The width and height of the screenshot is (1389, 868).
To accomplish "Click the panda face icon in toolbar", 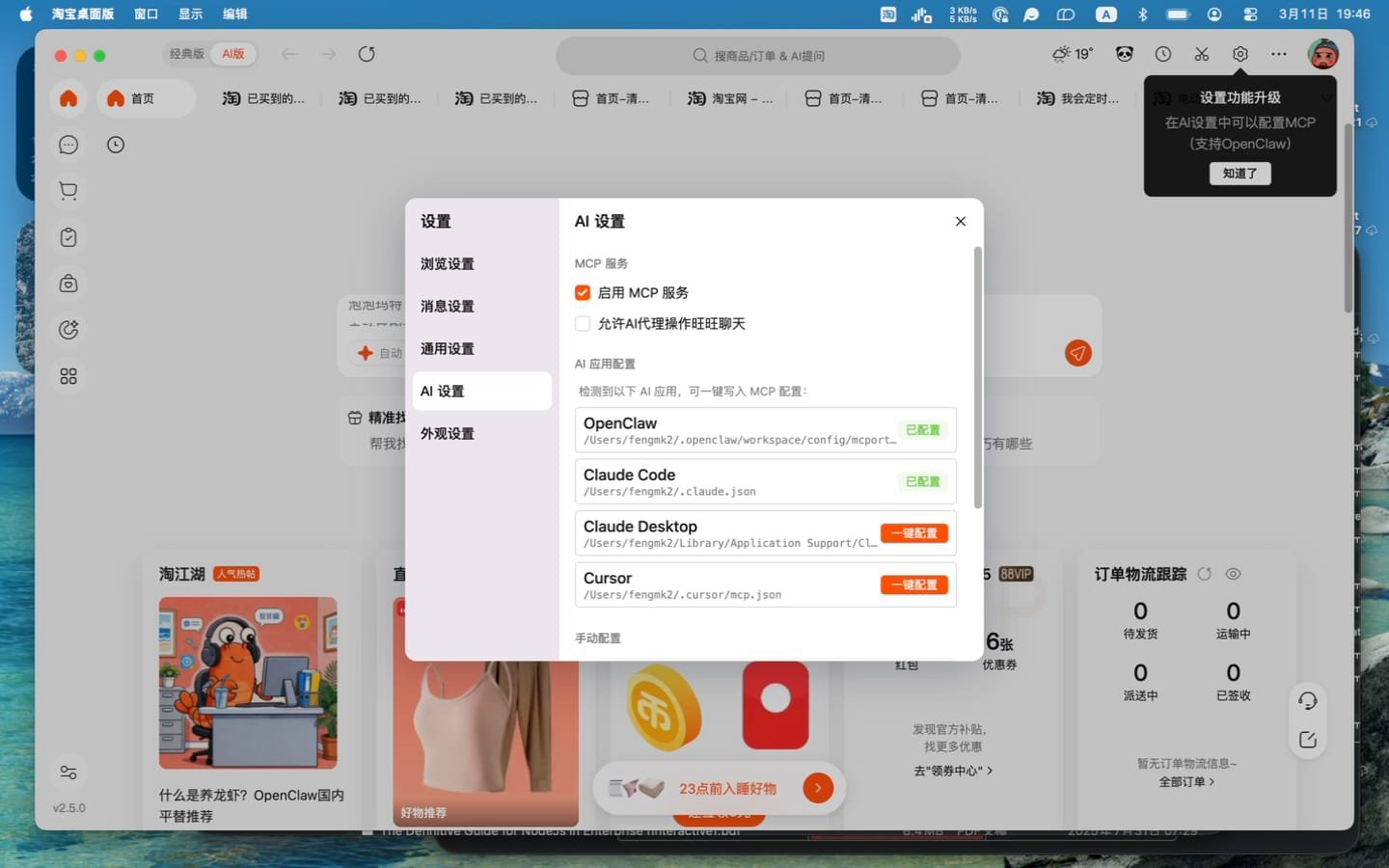I will [1125, 54].
